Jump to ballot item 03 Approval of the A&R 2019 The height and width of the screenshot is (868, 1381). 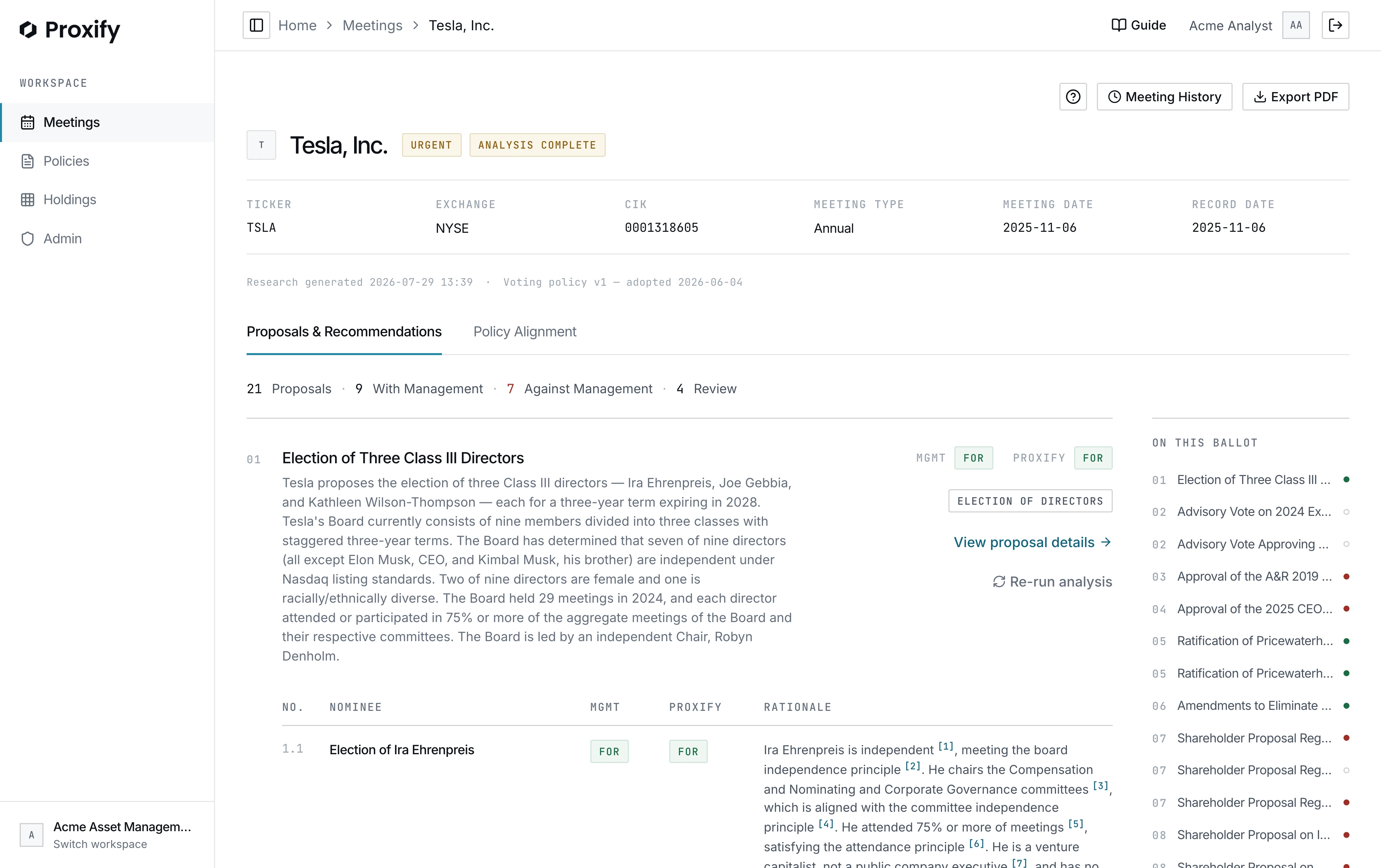coord(1250,576)
